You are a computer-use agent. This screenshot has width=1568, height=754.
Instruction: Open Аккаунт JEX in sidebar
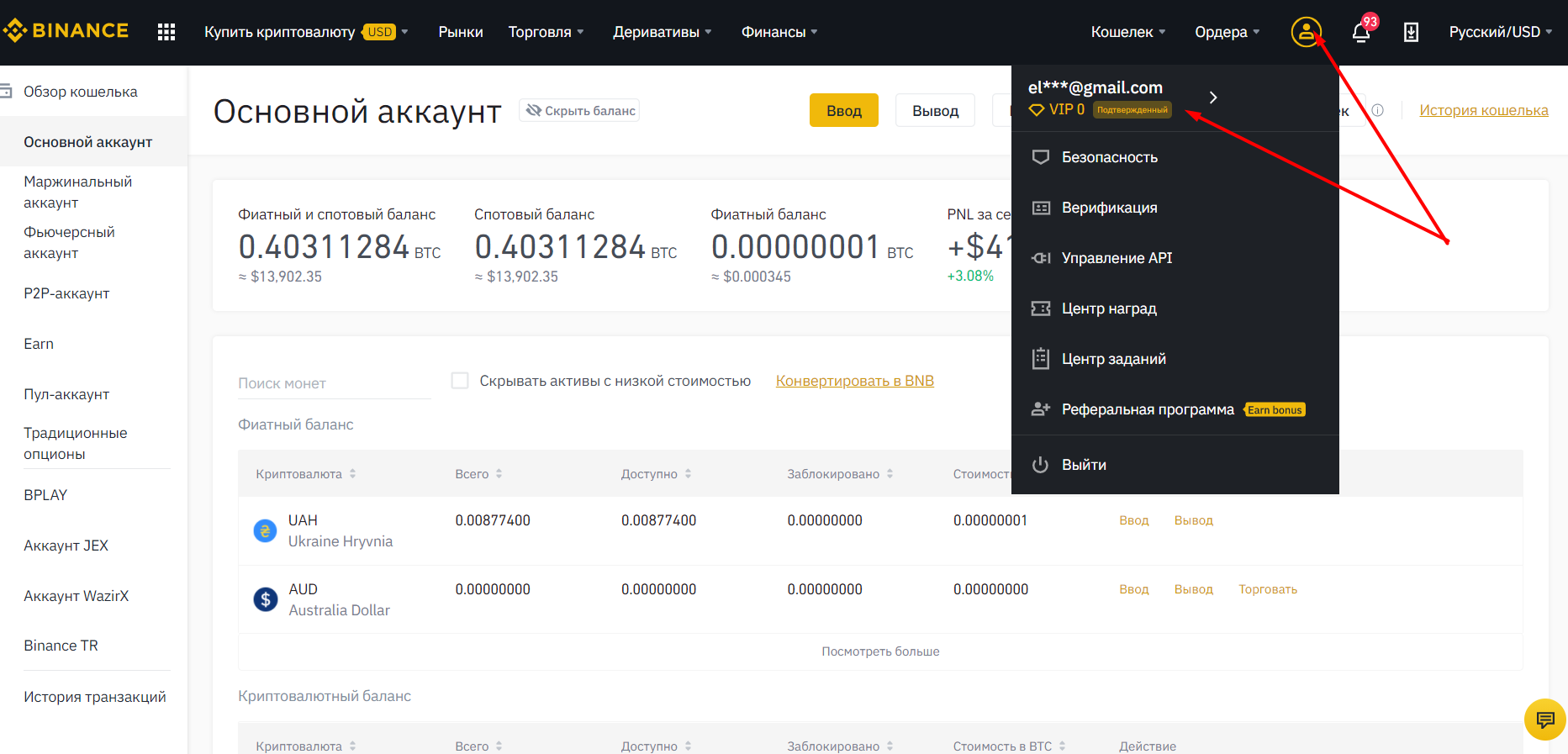point(66,546)
